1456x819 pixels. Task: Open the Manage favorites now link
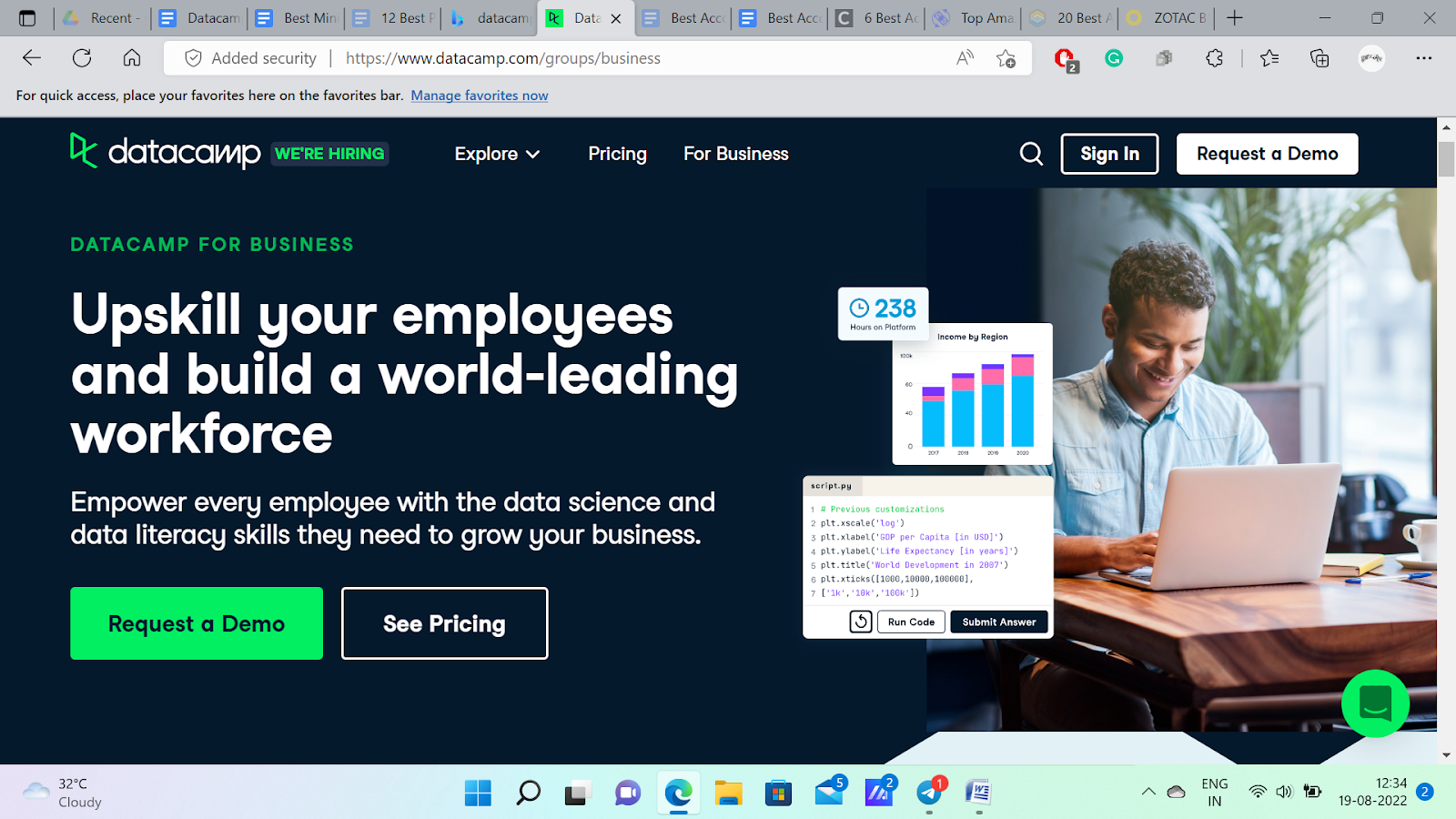pos(480,96)
